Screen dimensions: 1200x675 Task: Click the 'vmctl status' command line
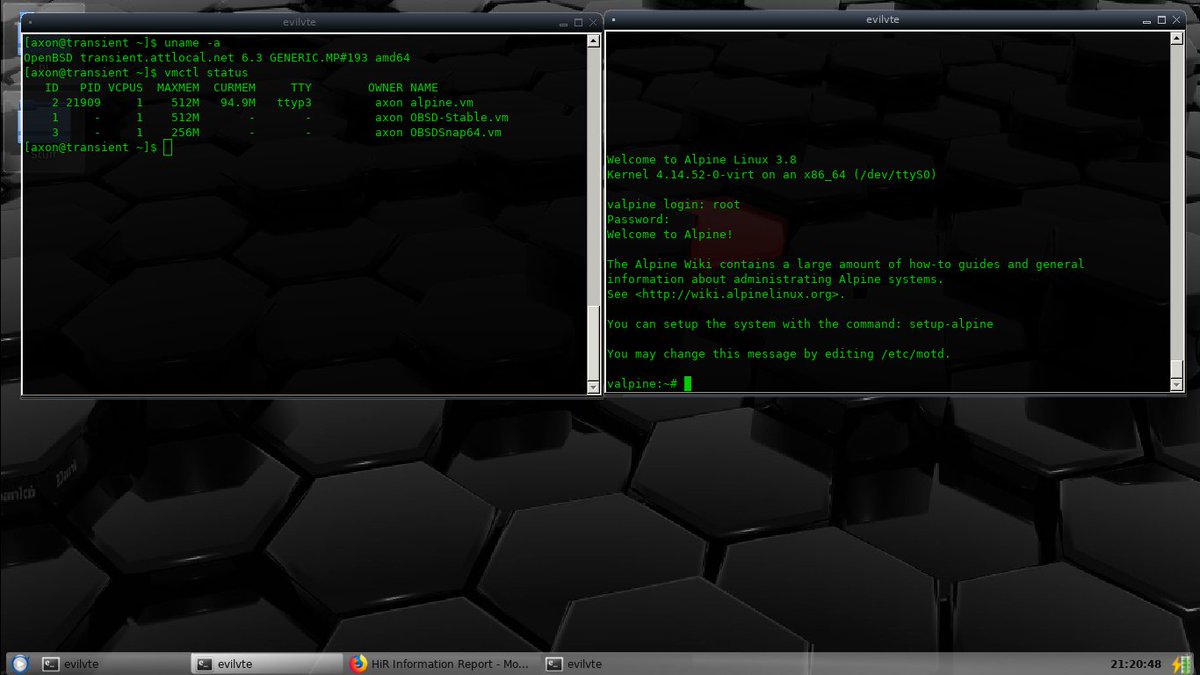point(136,73)
